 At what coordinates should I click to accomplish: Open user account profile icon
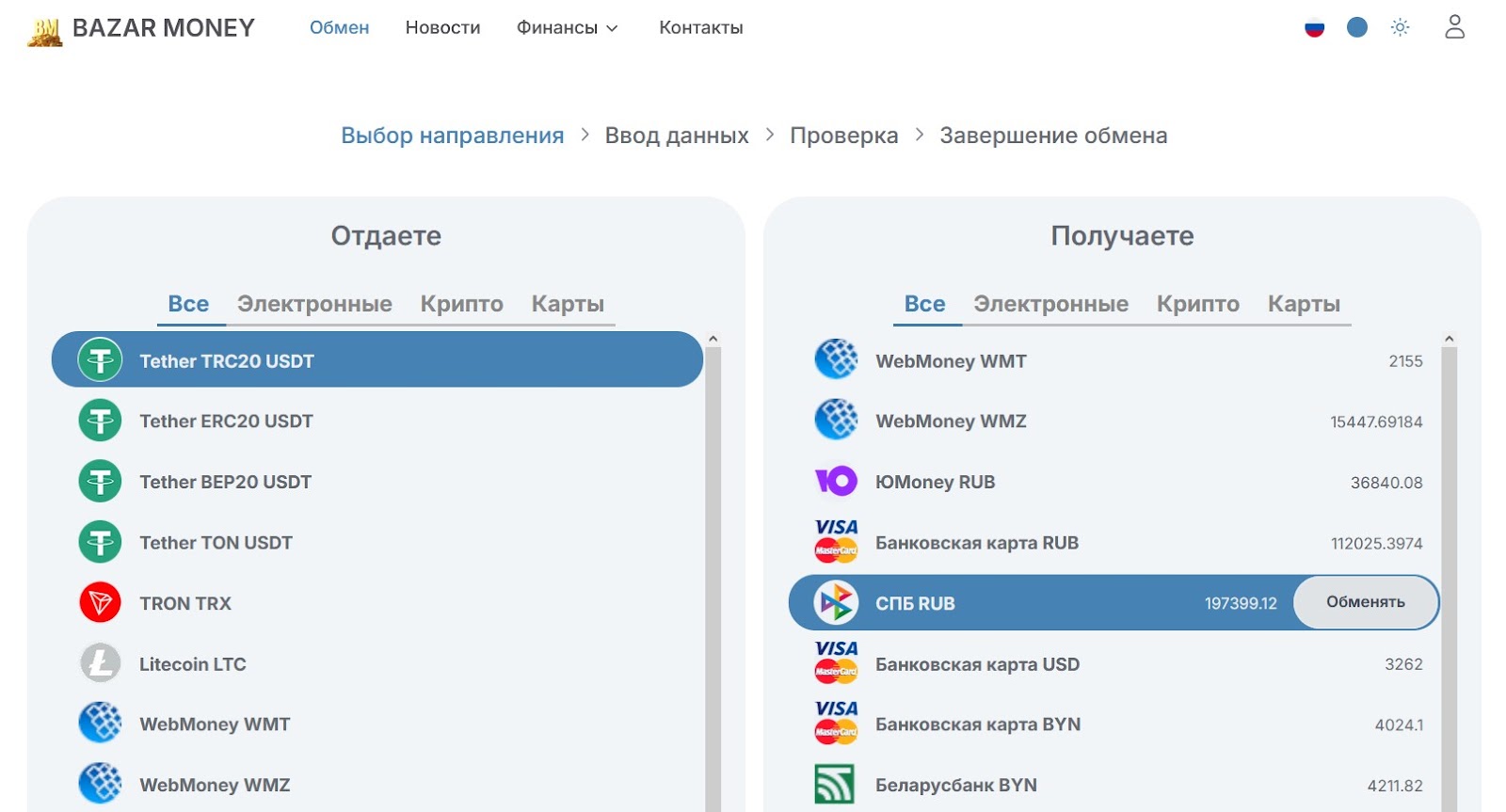click(1454, 26)
